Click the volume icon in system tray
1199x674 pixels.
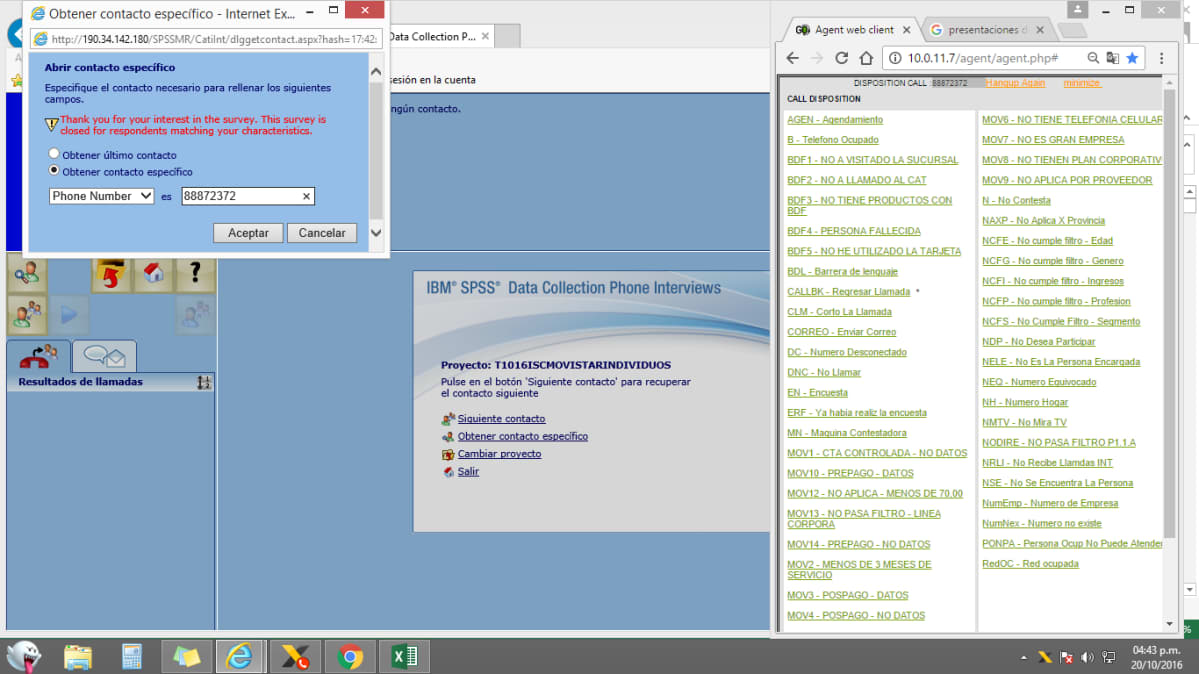click(1087, 657)
